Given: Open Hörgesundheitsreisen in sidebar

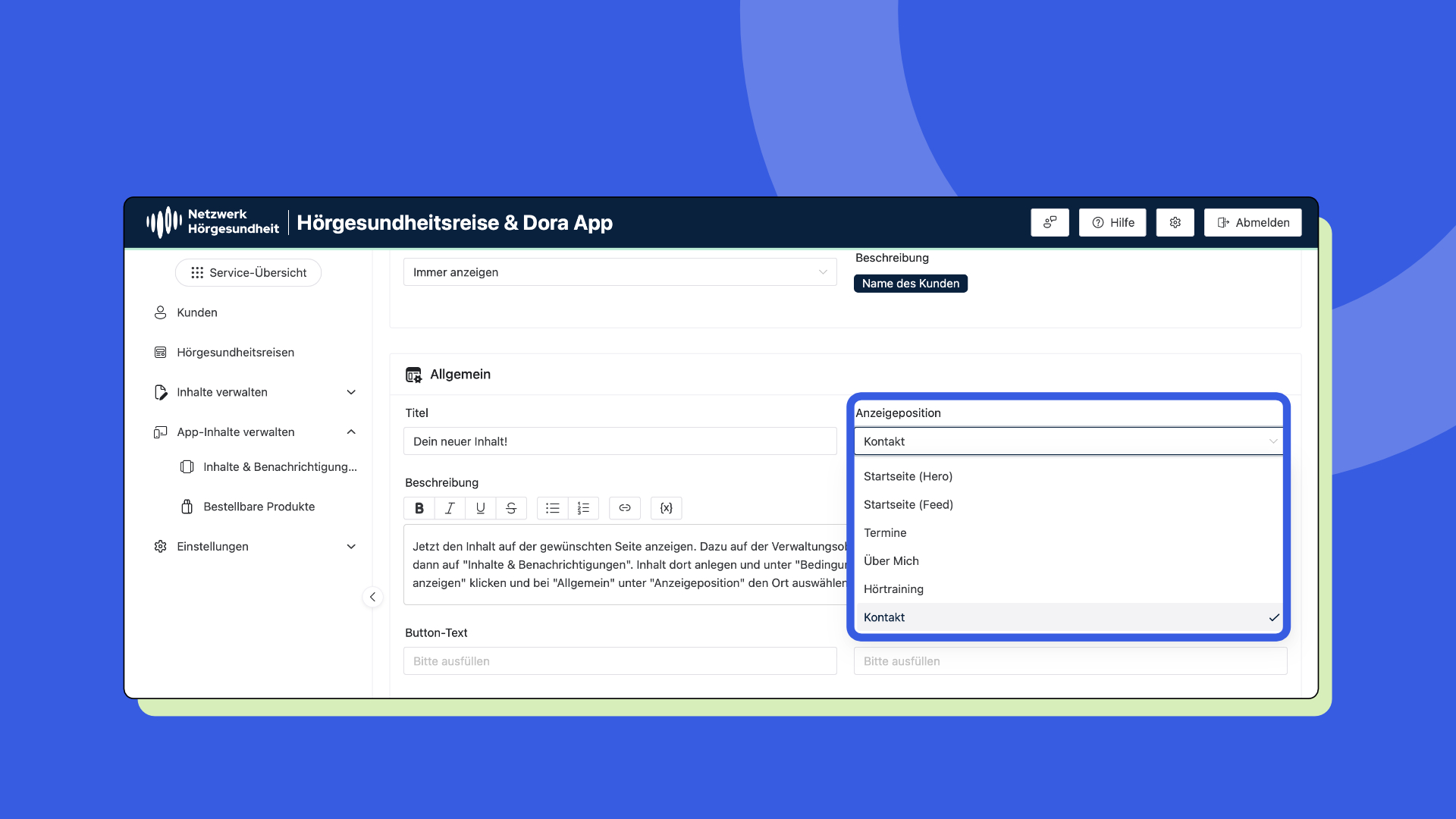Looking at the screenshot, I should tap(235, 352).
